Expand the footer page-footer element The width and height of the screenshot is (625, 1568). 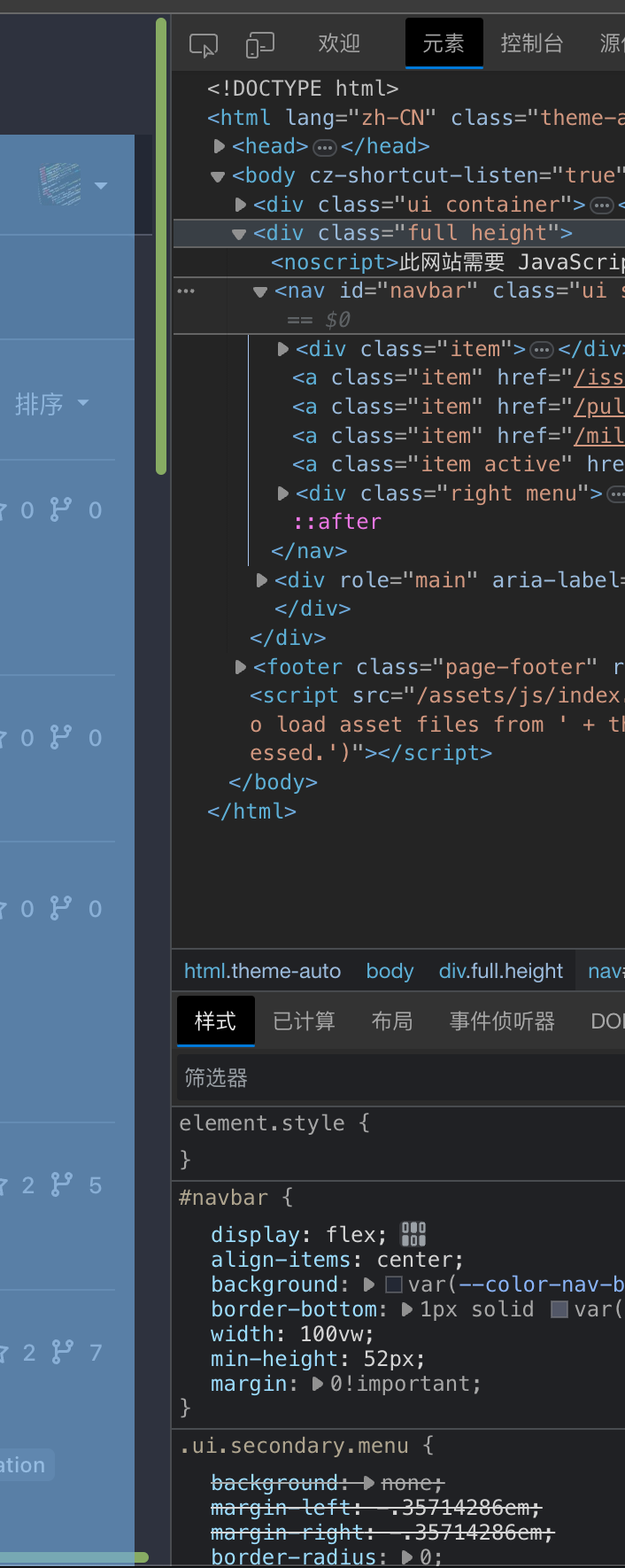(x=240, y=667)
